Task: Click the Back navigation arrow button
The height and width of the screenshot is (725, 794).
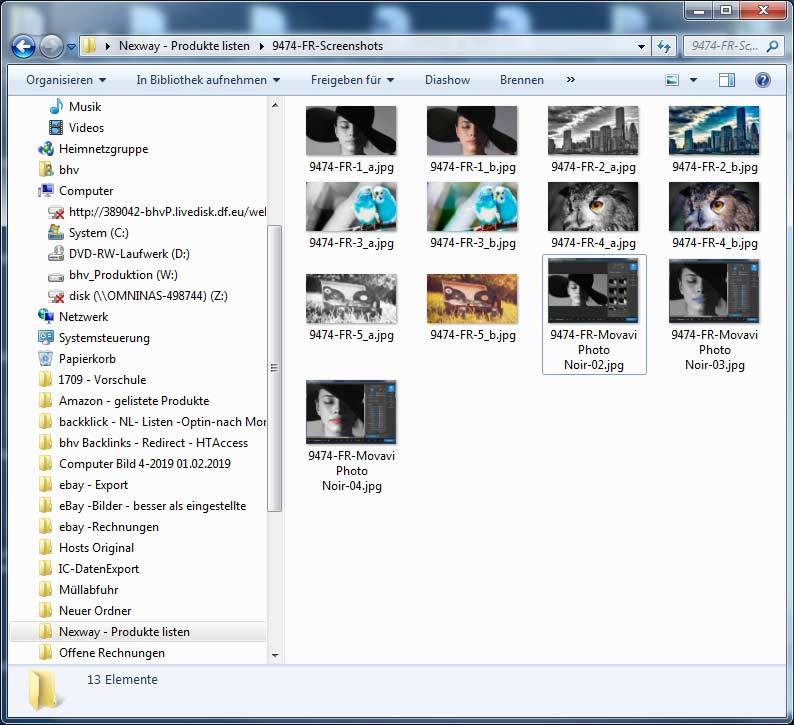Action: [23, 47]
